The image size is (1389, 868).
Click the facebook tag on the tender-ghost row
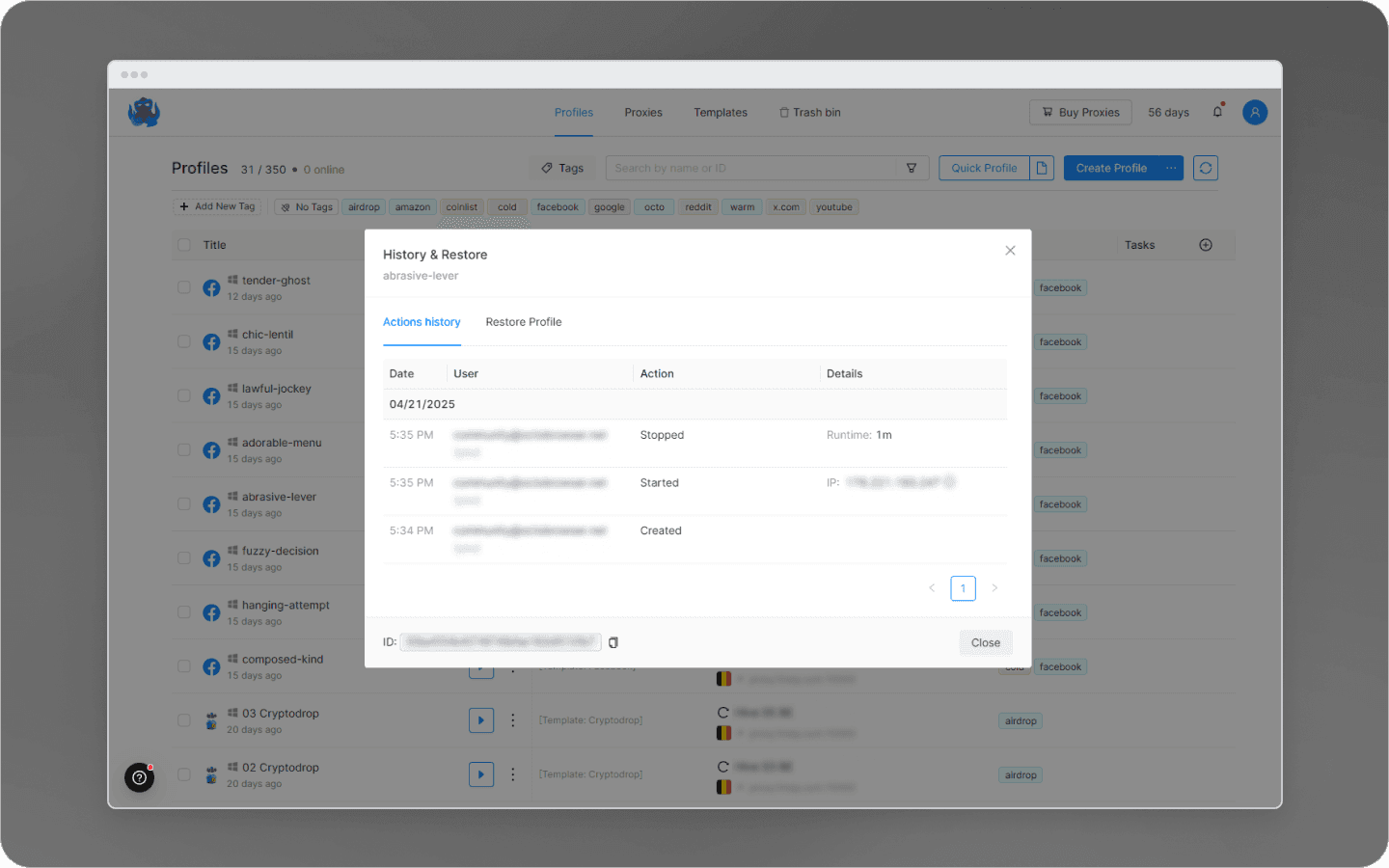[1060, 288]
